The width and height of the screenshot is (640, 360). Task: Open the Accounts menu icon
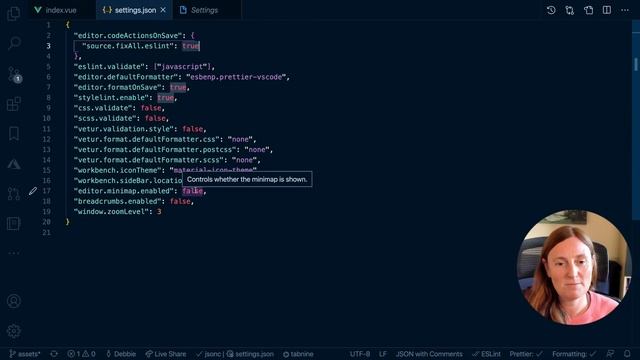tap(14, 301)
